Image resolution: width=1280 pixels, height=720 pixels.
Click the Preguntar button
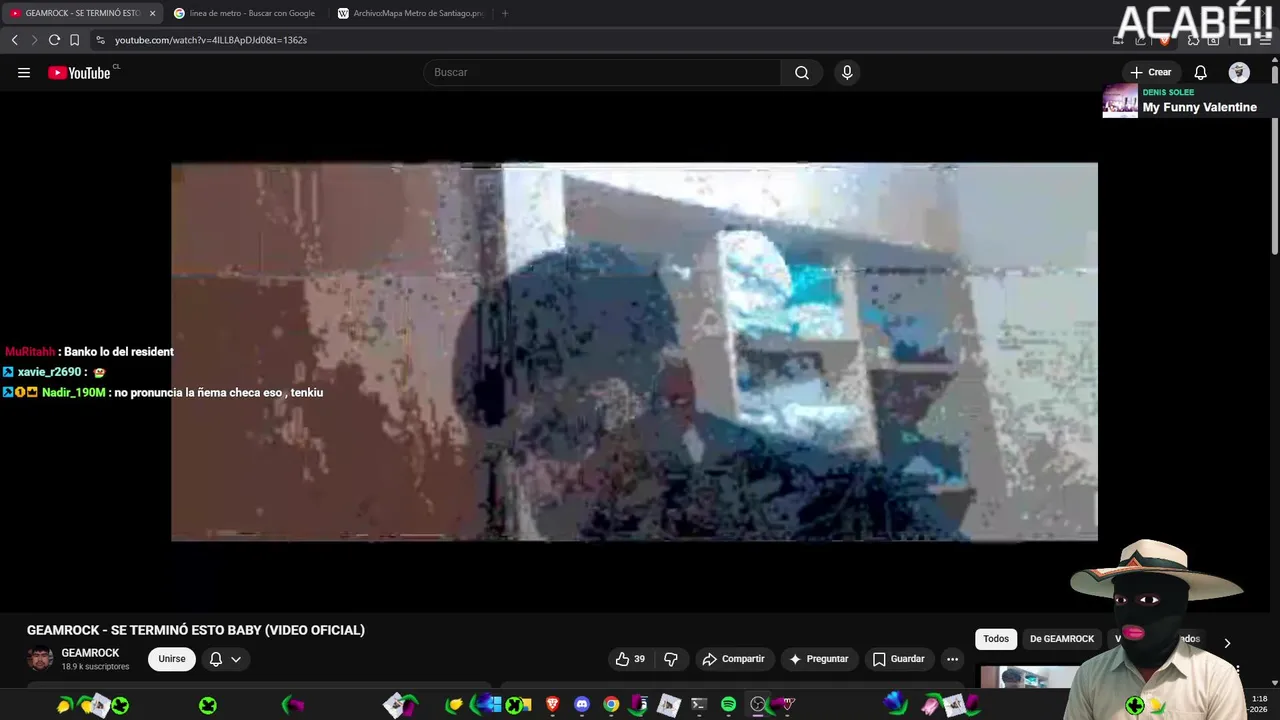pyautogui.click(x=819, y=659)
